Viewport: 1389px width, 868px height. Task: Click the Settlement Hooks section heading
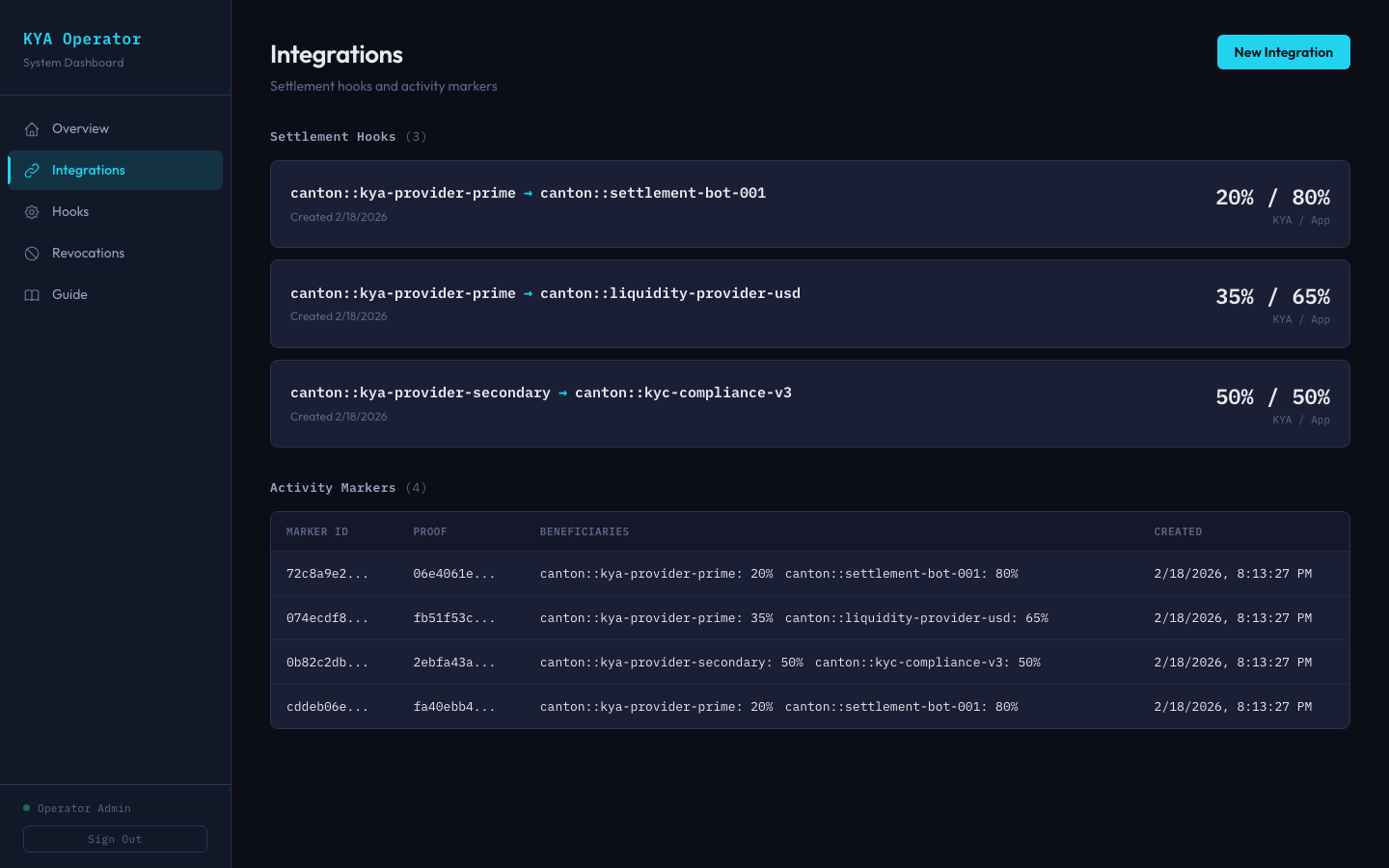coord(333,136)
